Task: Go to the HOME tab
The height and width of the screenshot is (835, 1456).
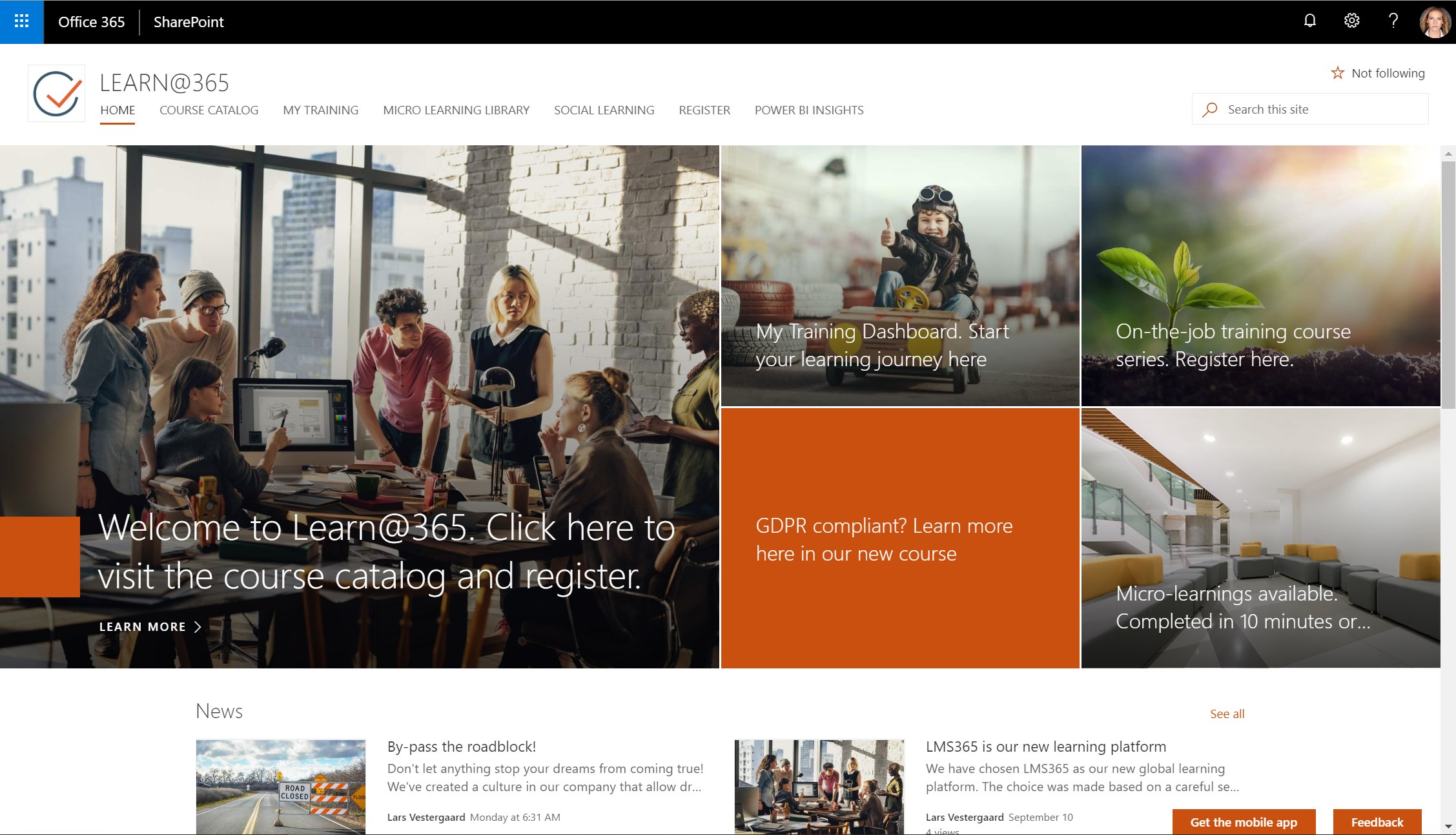Action: (x=118, y=110)
